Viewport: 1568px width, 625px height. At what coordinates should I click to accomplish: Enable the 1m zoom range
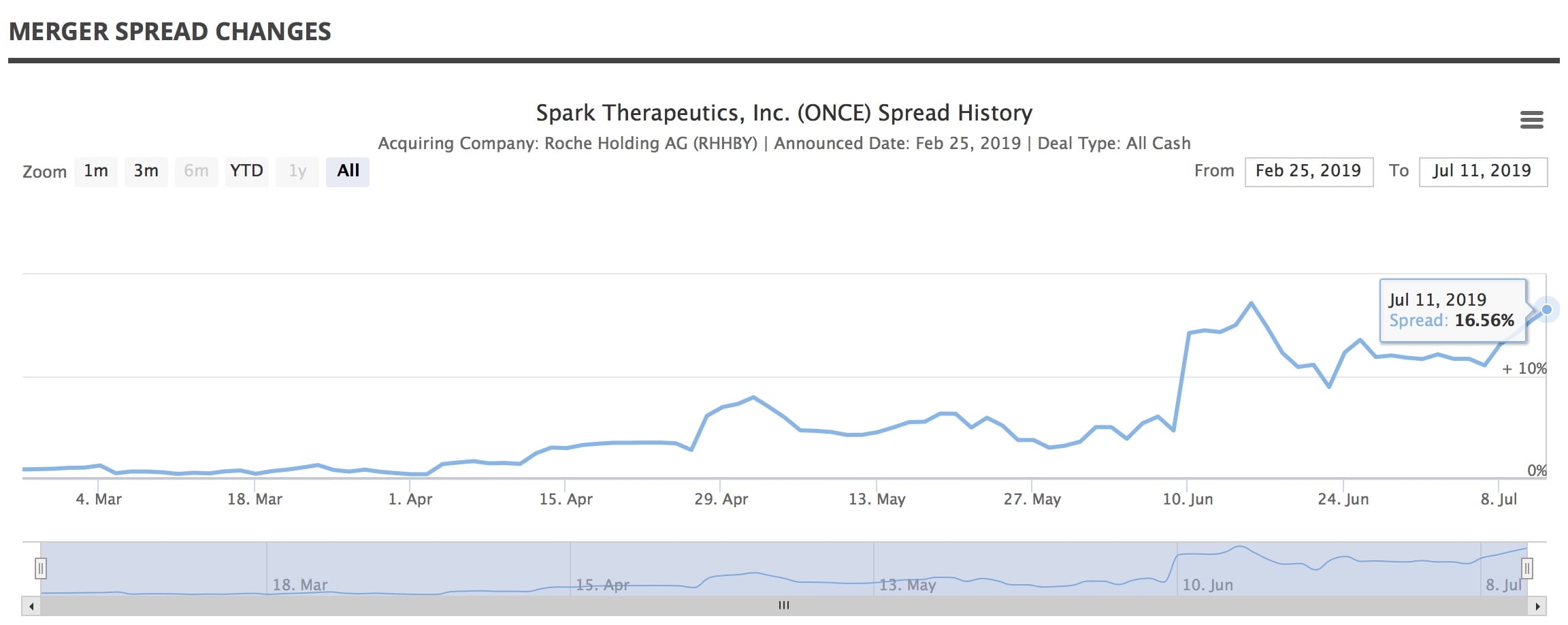click(x=95, y=171)
